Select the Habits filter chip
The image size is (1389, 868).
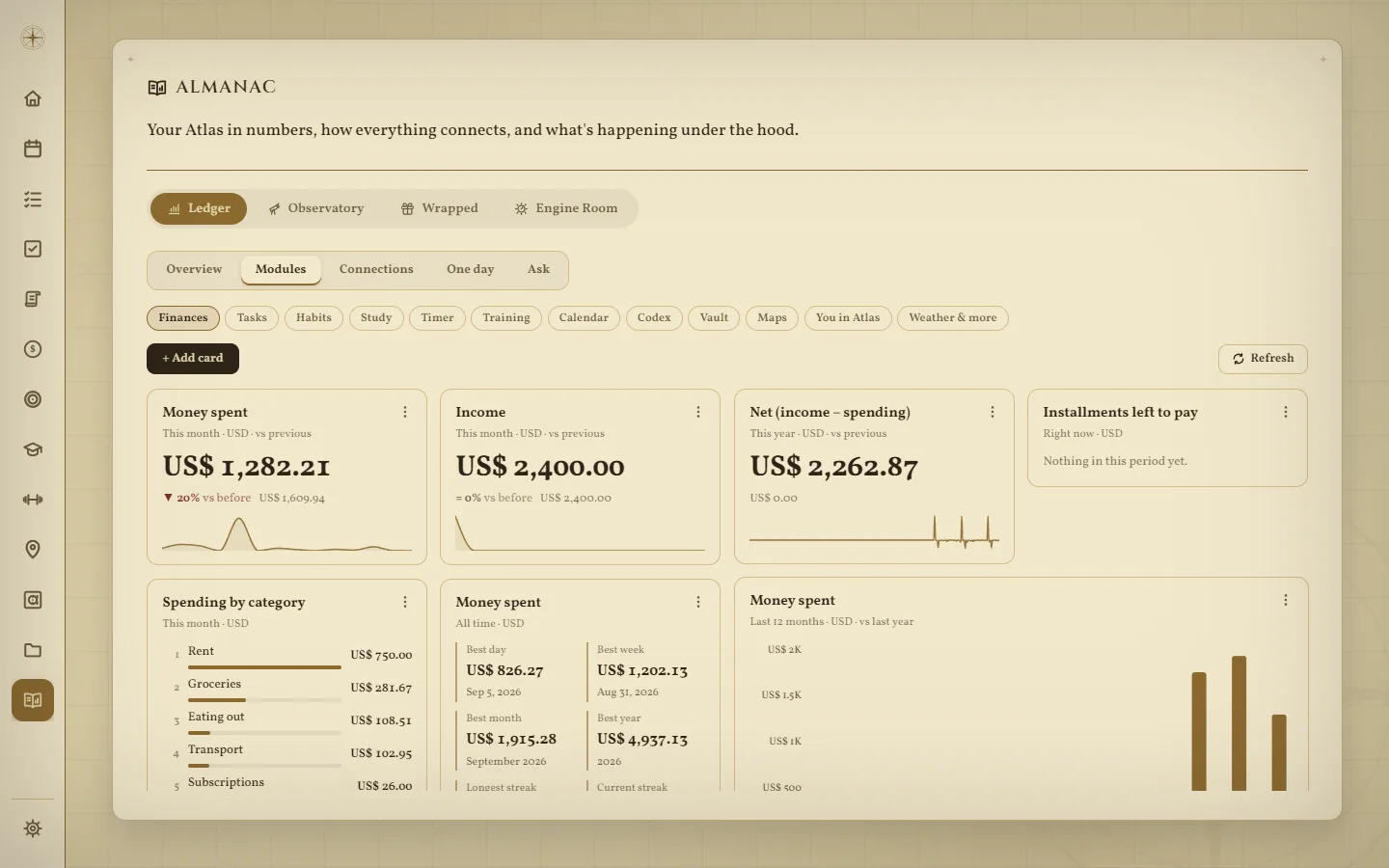(313, 318)
